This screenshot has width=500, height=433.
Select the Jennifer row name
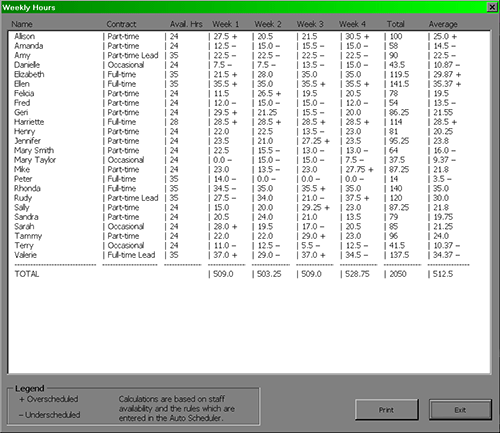pyautogui.click(x=27, y=141)
